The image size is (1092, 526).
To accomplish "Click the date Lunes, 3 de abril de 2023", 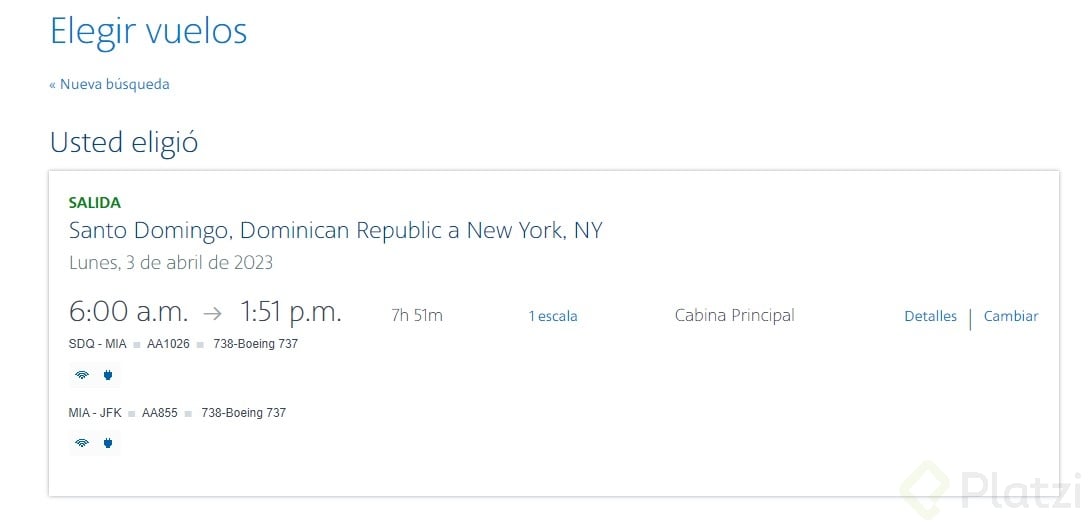I will (x=171, y=263).
